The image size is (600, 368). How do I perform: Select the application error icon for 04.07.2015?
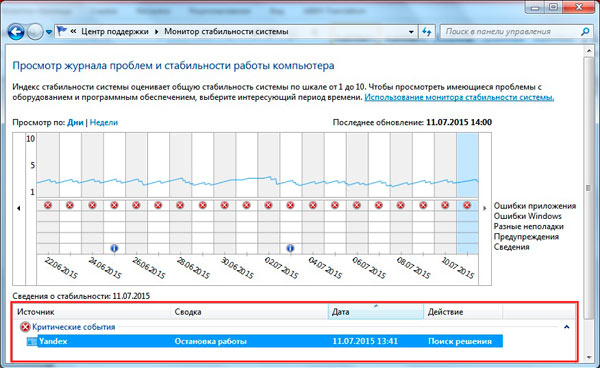[x=313, y=205]
